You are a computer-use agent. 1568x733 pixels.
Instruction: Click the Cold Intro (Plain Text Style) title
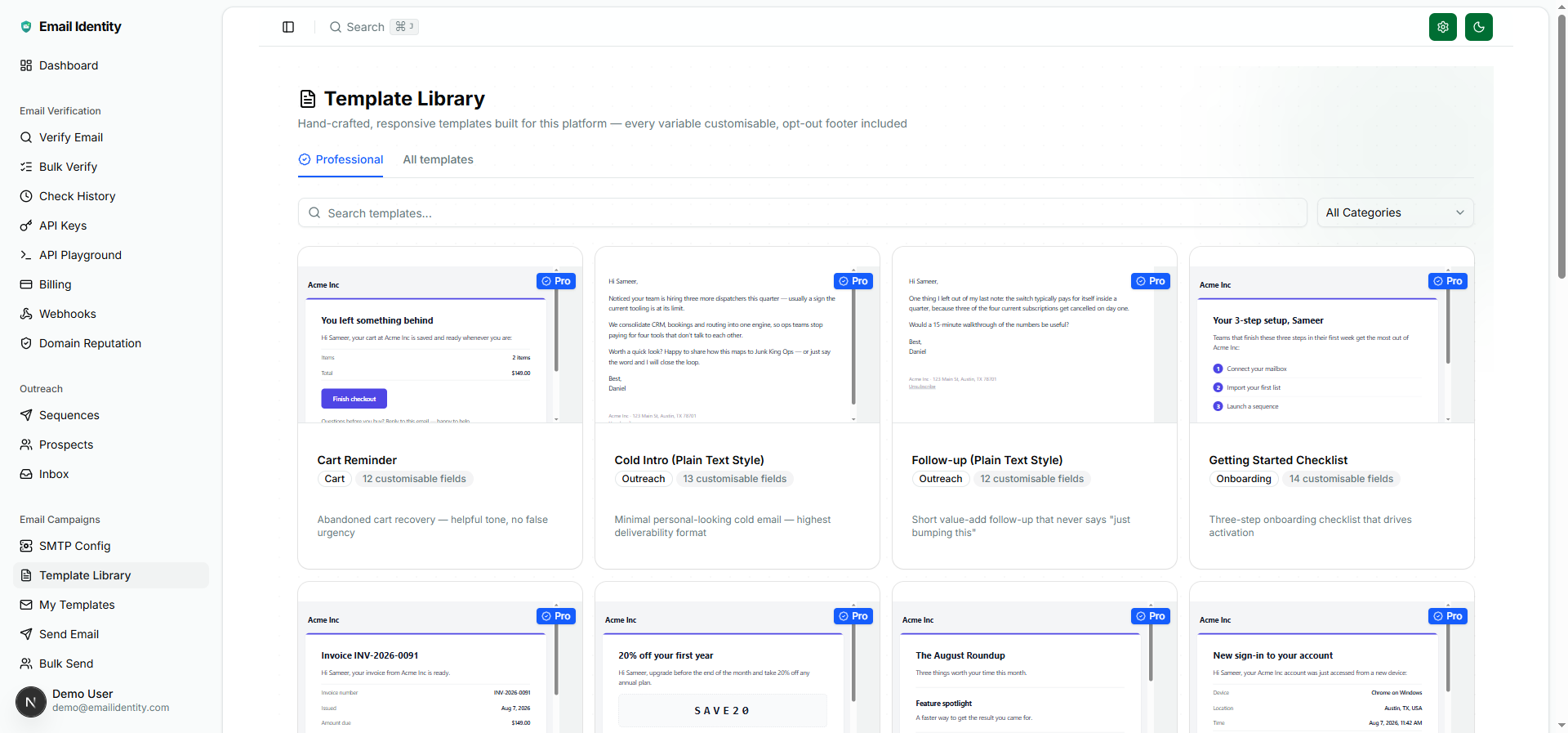tap(689, 460)
